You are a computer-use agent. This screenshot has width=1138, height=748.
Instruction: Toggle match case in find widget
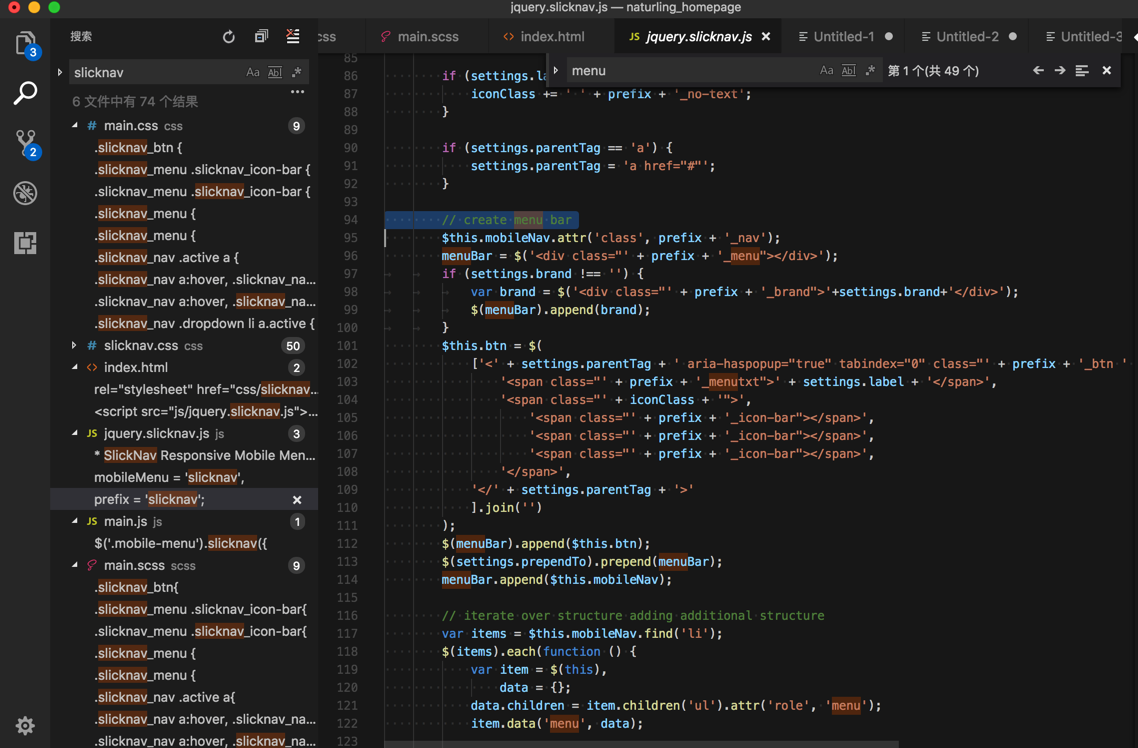pos(826,71)
